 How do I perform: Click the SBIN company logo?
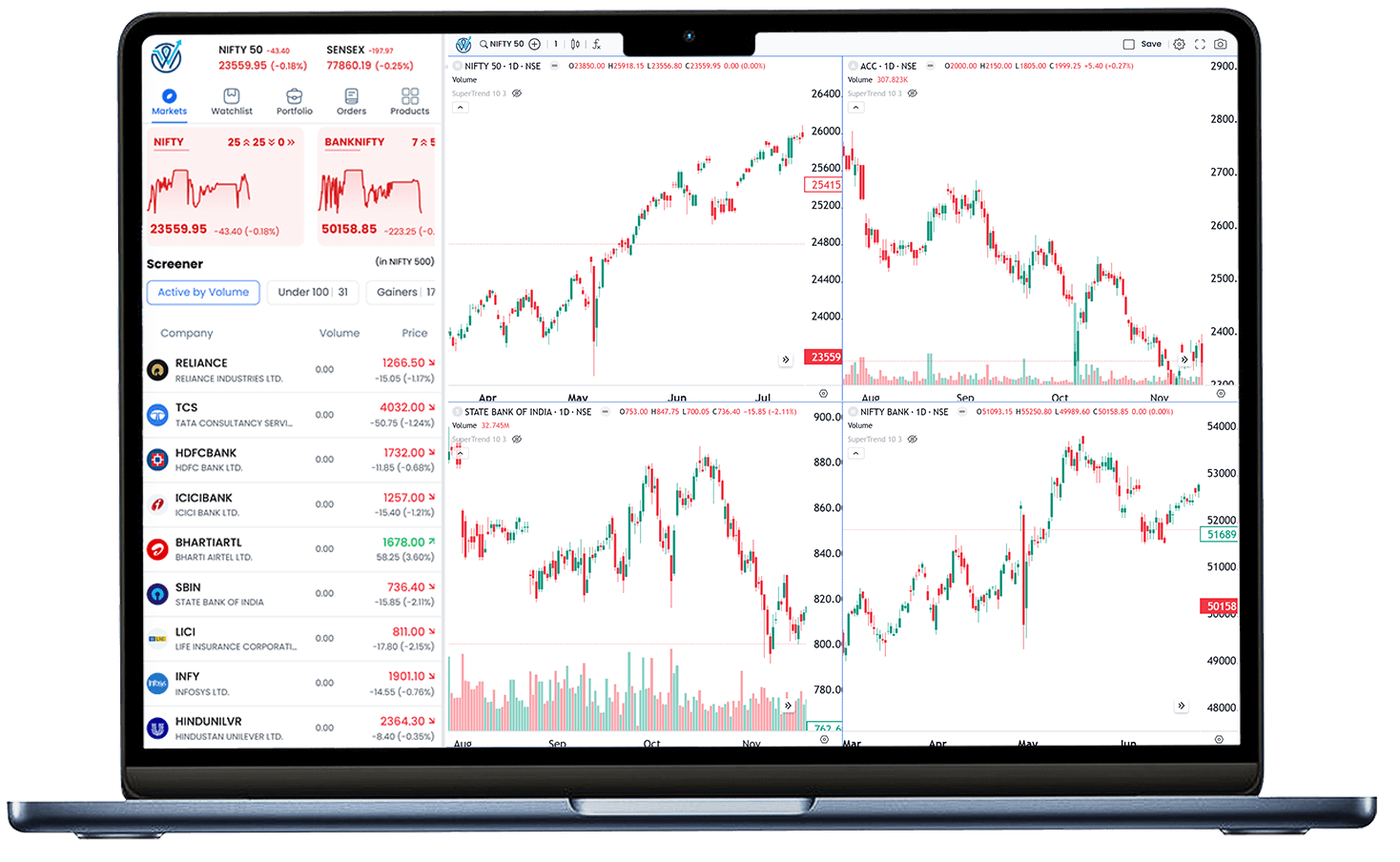pos(157,594)
